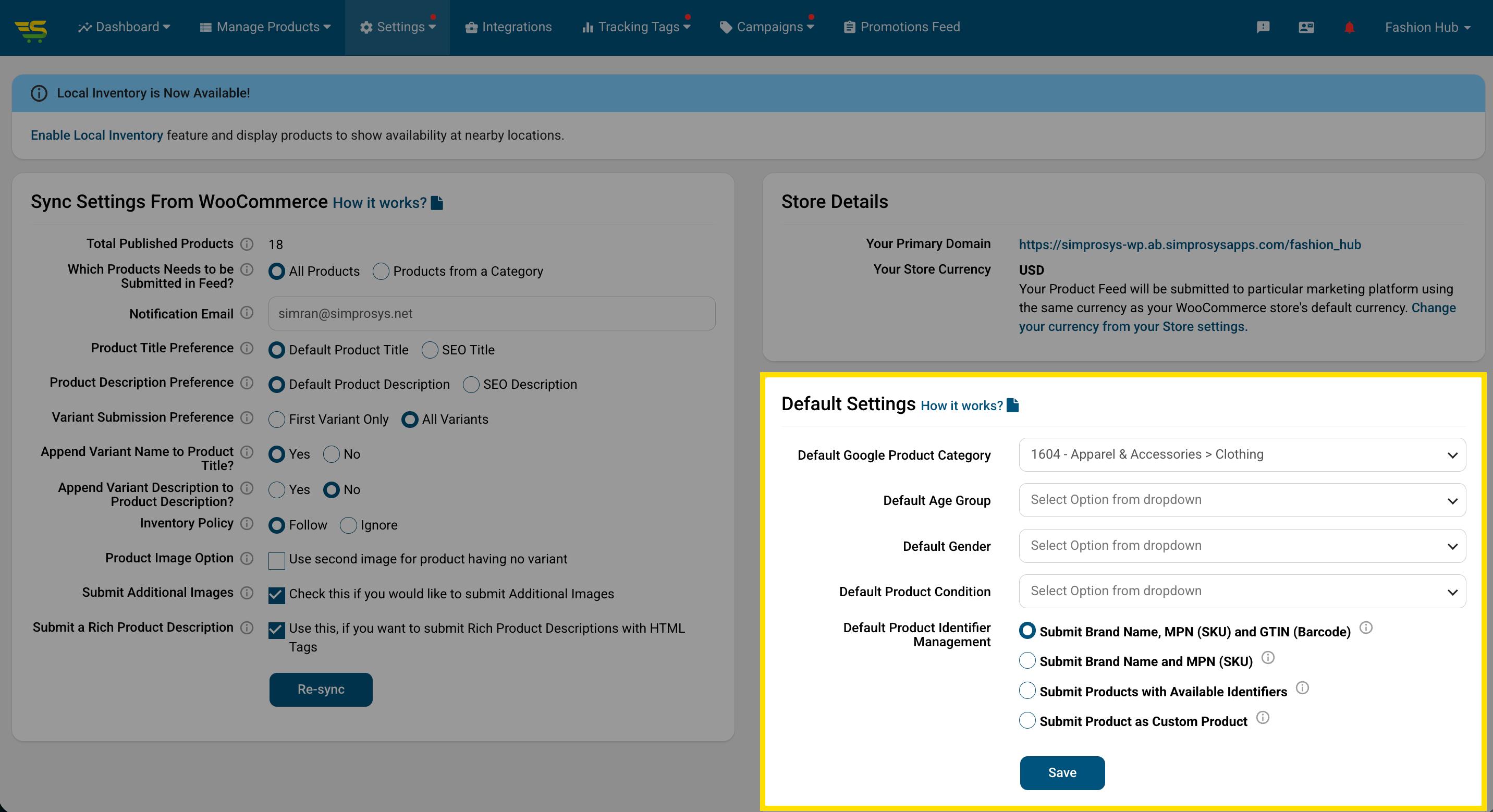Viewport: 1493px width, 812px height.
Task: Uncheck Submit Additional Images checkbox
Action: pyautogui.click(x=276, y=595)
